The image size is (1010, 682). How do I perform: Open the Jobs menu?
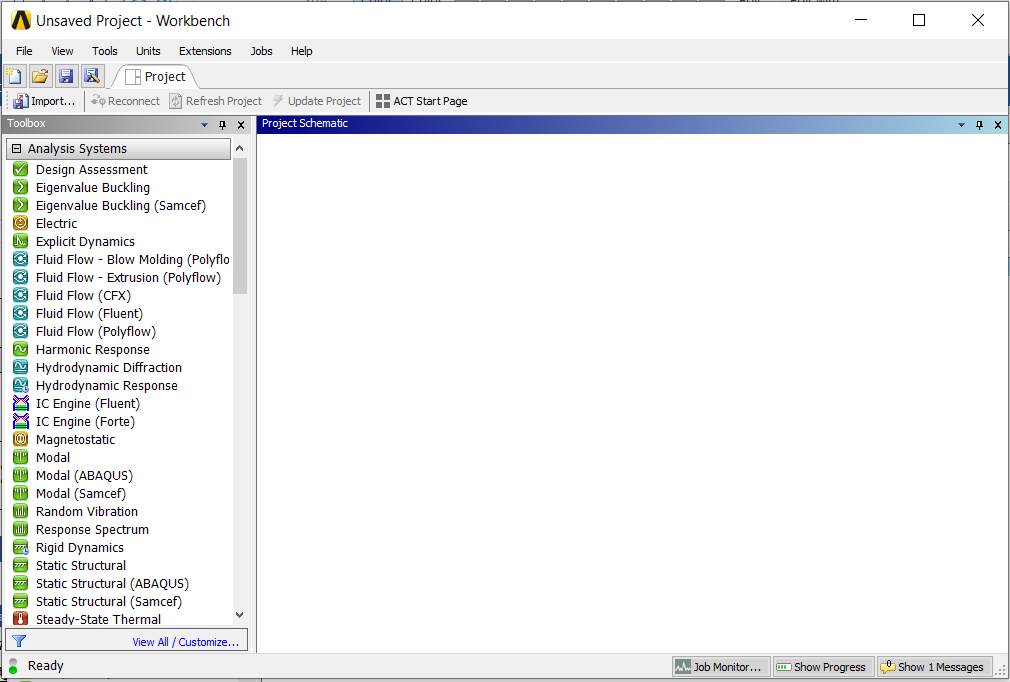click(x=262, y=51)
